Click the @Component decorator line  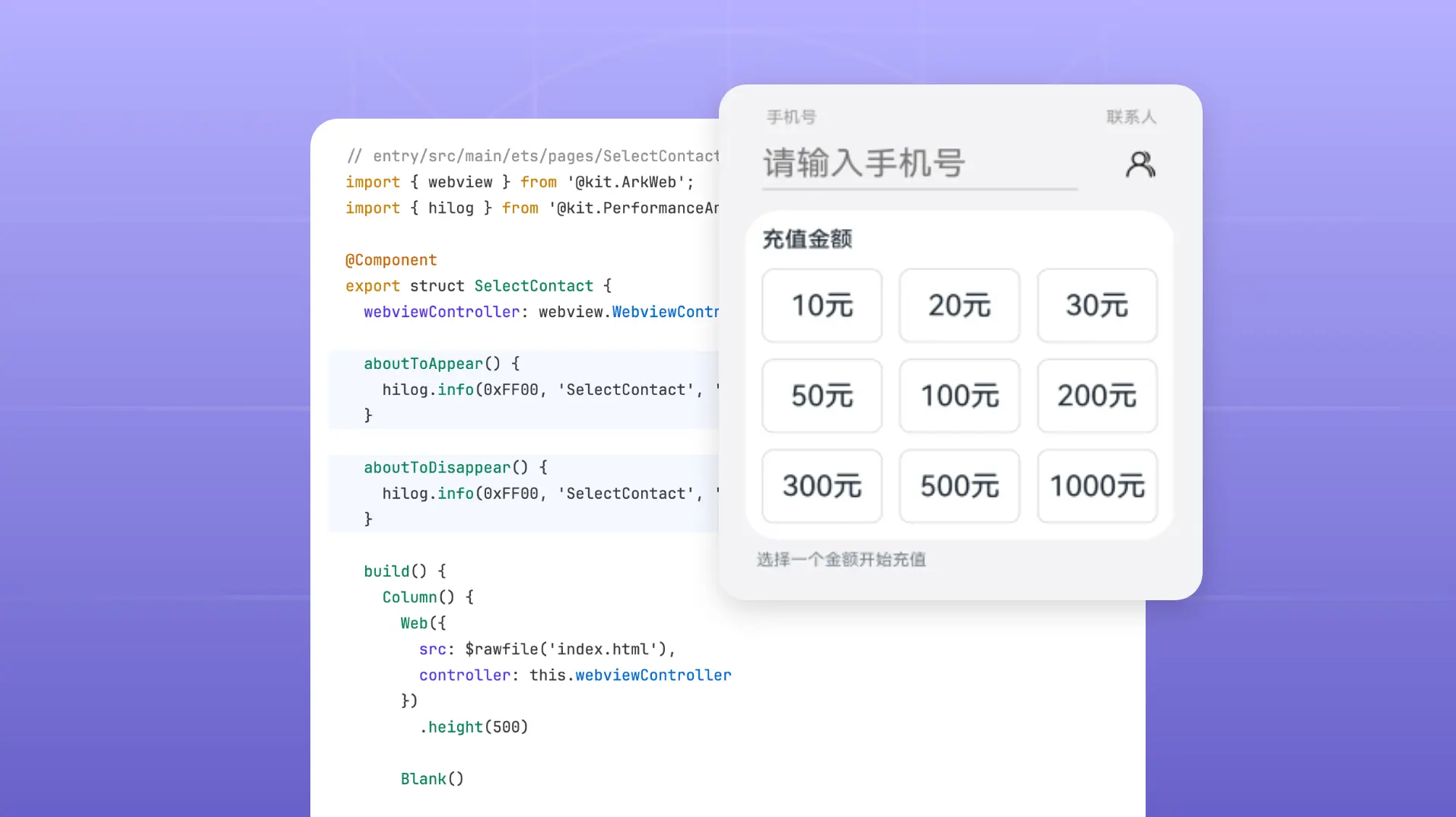(391, 260)
